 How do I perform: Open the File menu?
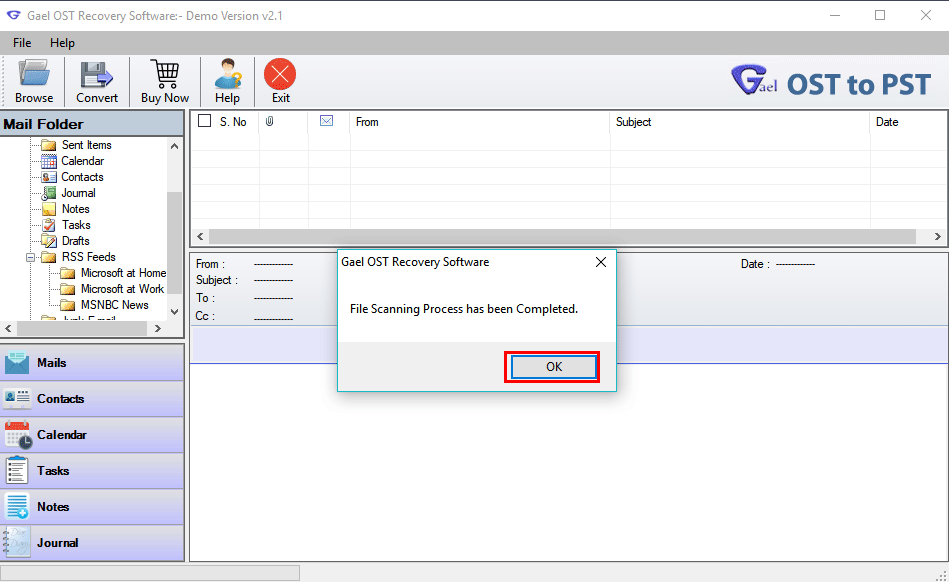(x=22, y=43)
